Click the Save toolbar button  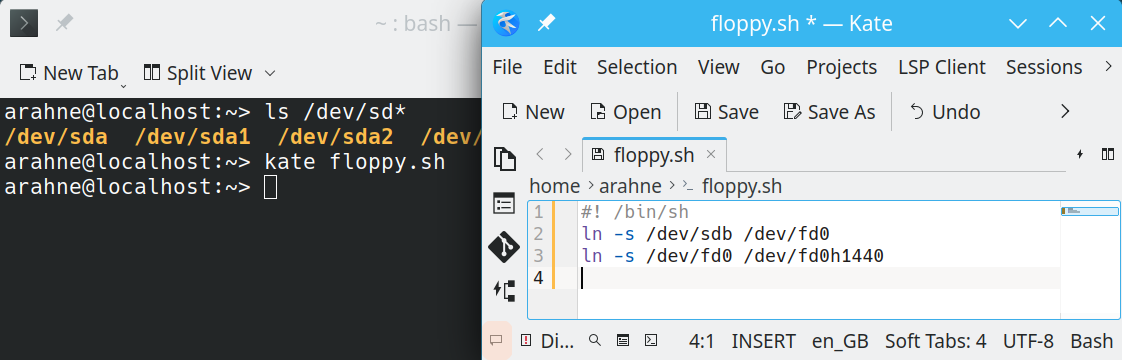[727, 112]
